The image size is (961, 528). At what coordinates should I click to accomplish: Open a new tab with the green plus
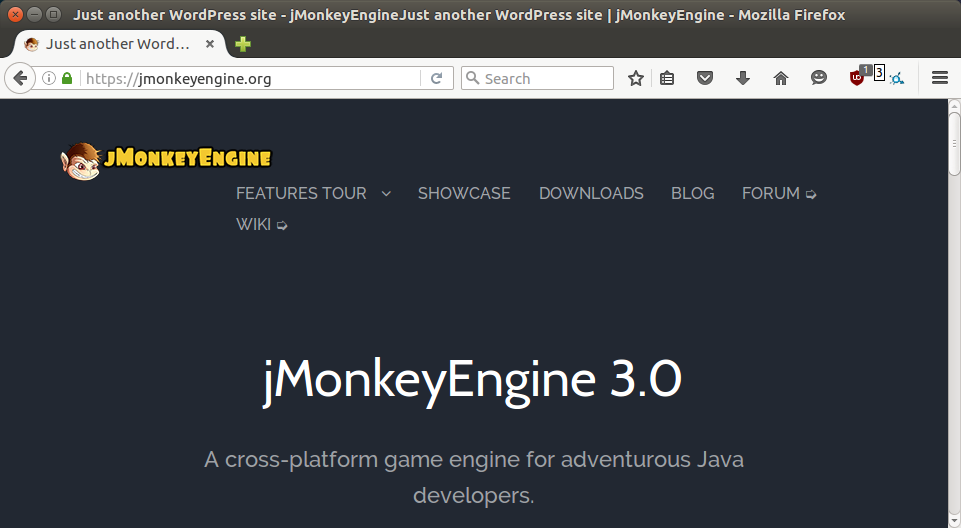pos(243,44)
